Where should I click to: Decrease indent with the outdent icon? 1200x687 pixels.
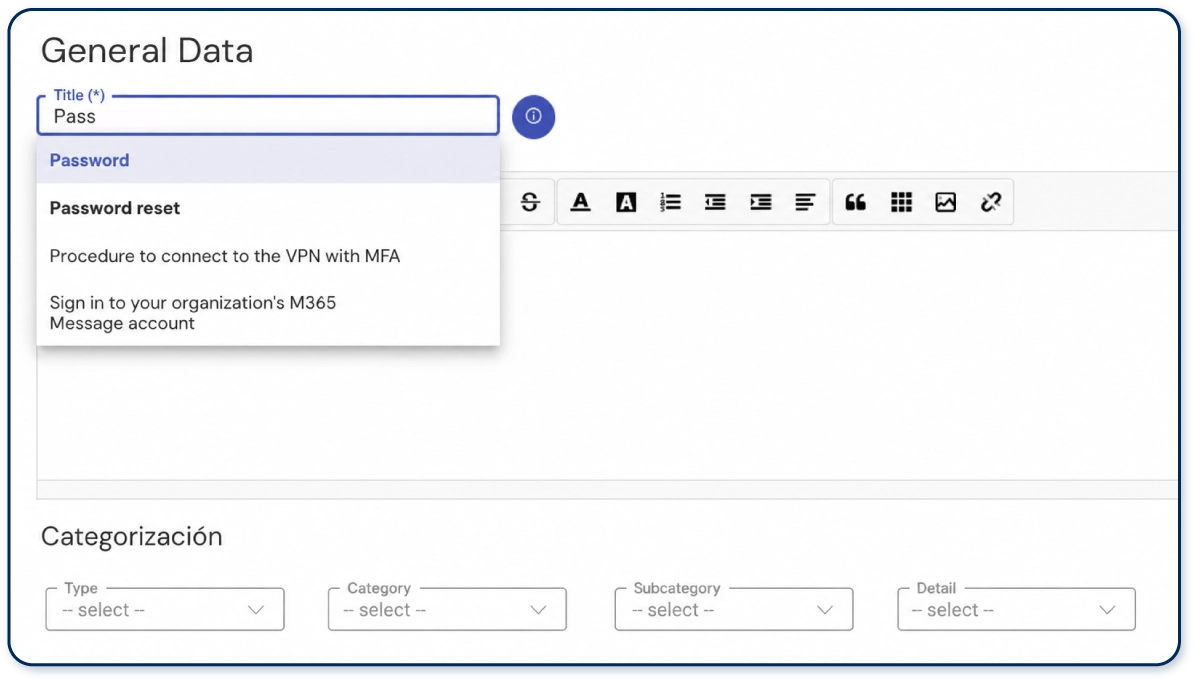coord(715,202)
